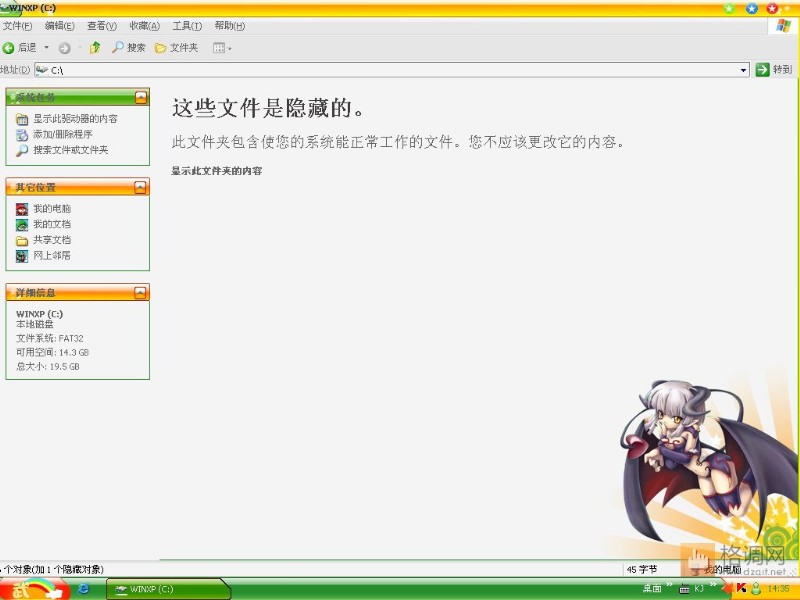Click the taskbar clock showing 14:35
This screenshot has width=800, height=600.
tap(778, 588)
